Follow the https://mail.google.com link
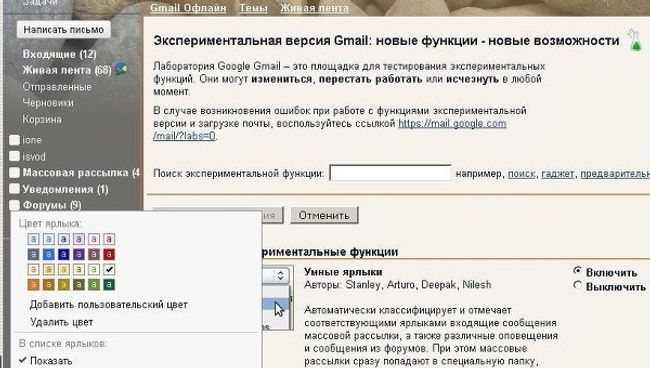 (x=452, y=123)
